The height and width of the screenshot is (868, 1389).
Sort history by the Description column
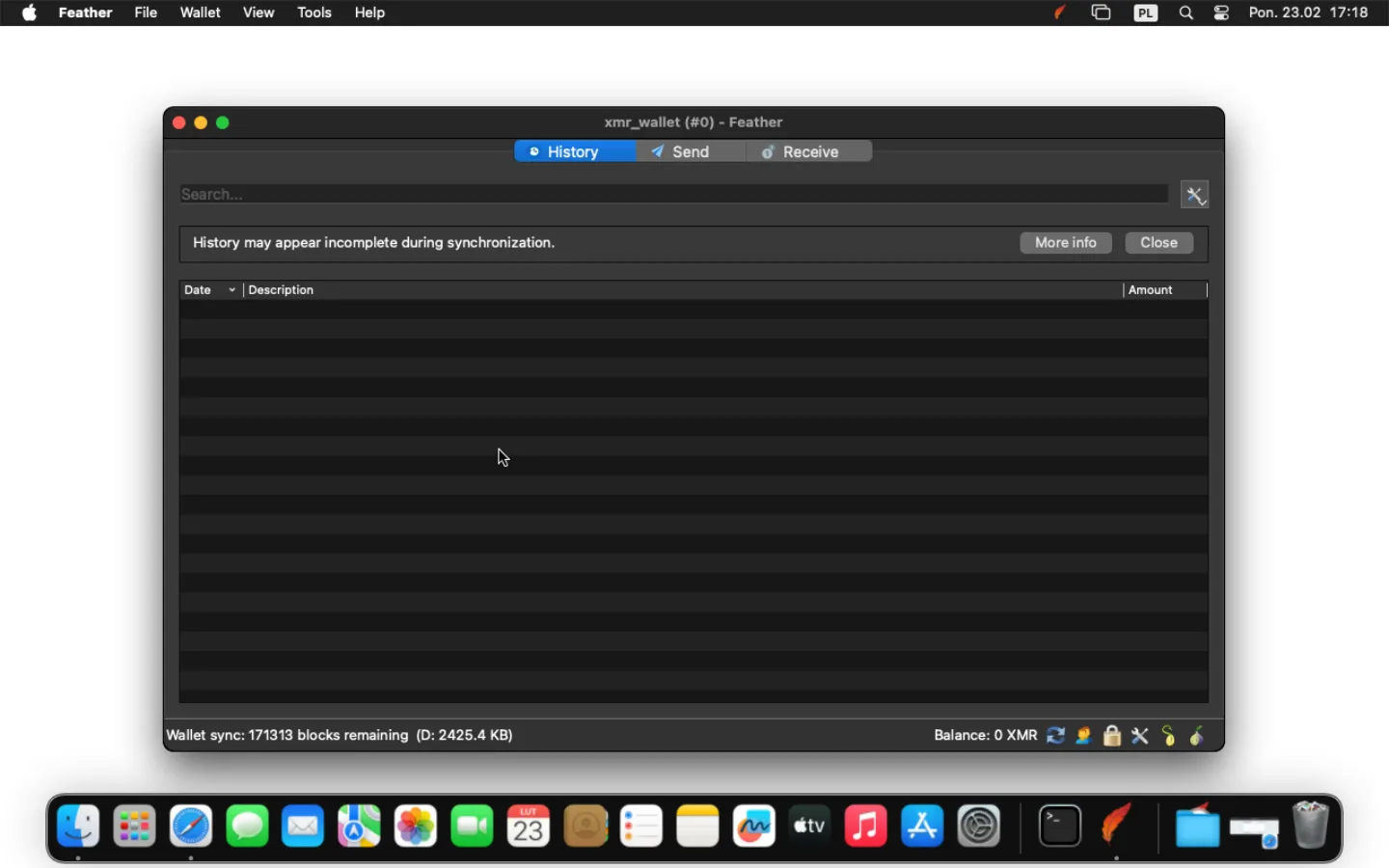683,290
